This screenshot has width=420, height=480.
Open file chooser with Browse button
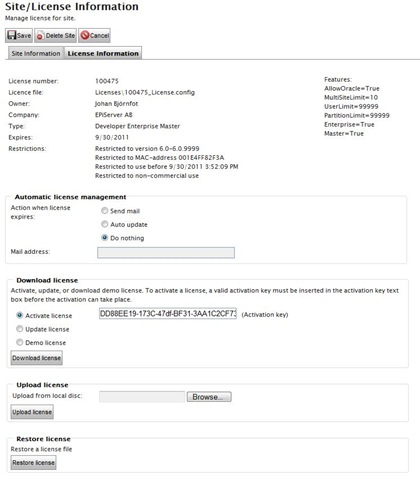[209, 397]
